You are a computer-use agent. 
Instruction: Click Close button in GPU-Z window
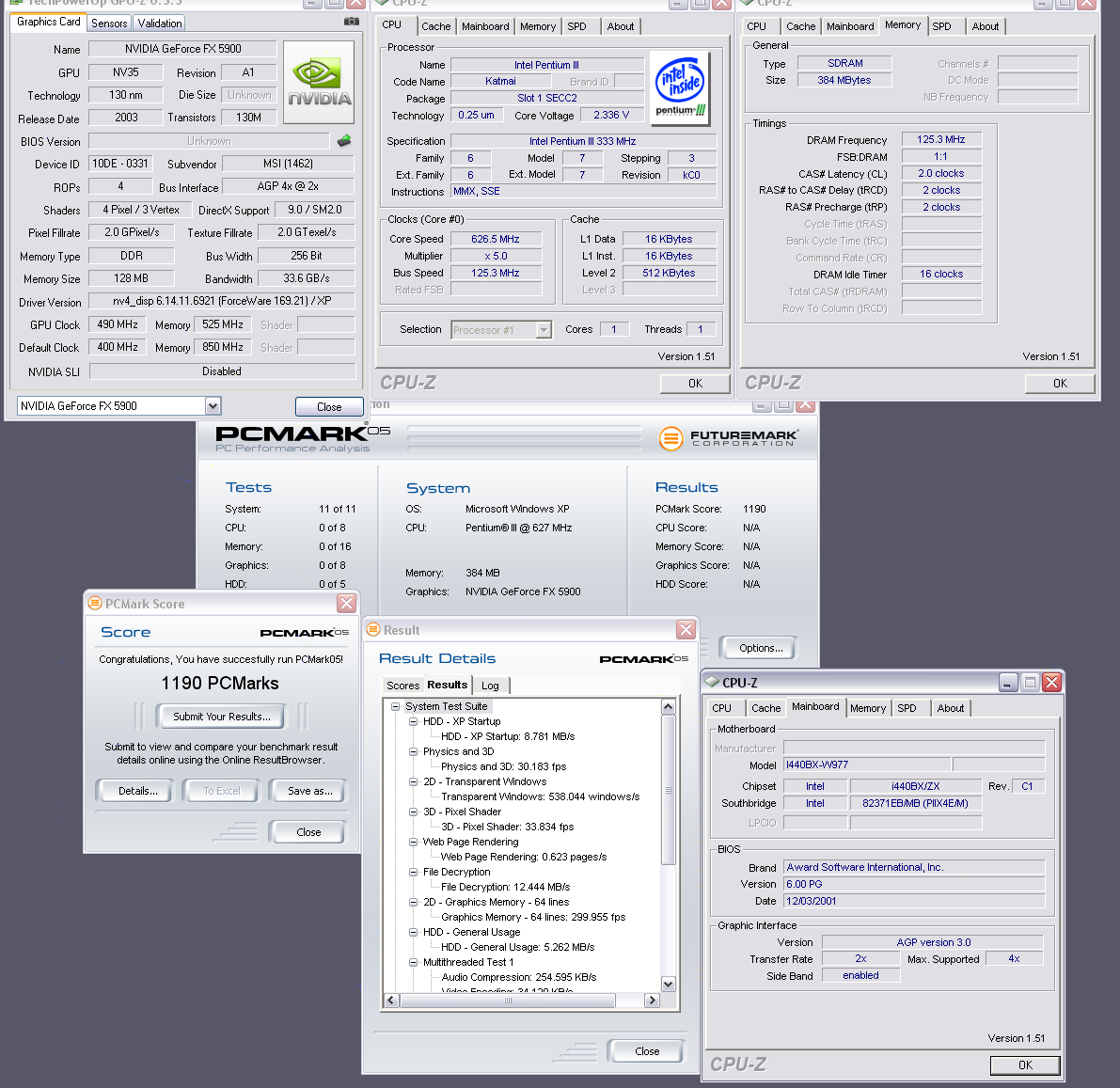[329, 406]
